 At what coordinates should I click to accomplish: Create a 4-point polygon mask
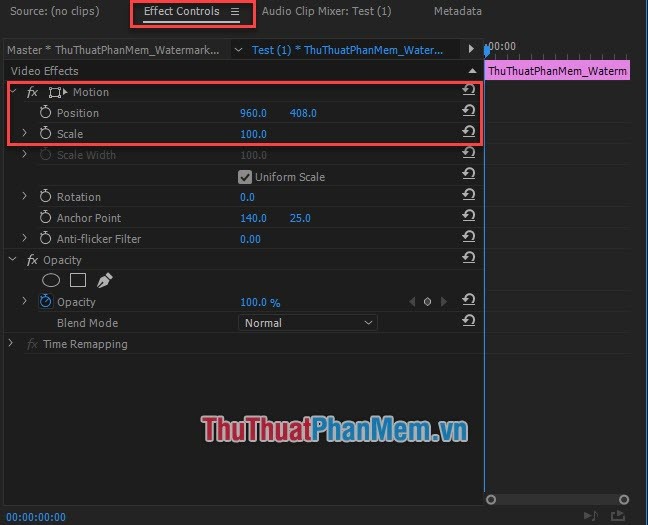78,280
